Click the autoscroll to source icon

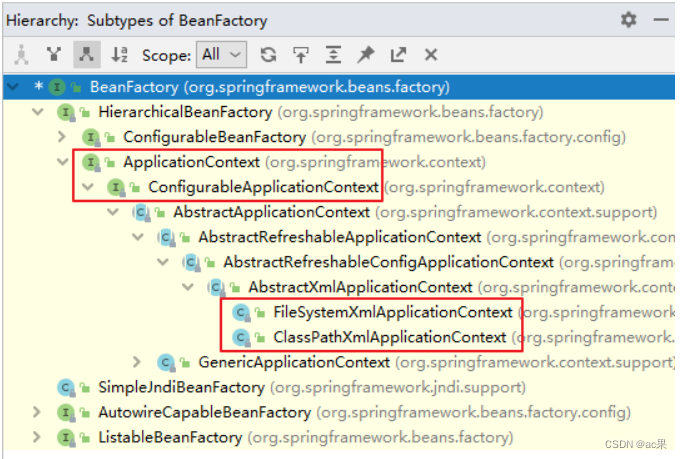click(301, 55)
